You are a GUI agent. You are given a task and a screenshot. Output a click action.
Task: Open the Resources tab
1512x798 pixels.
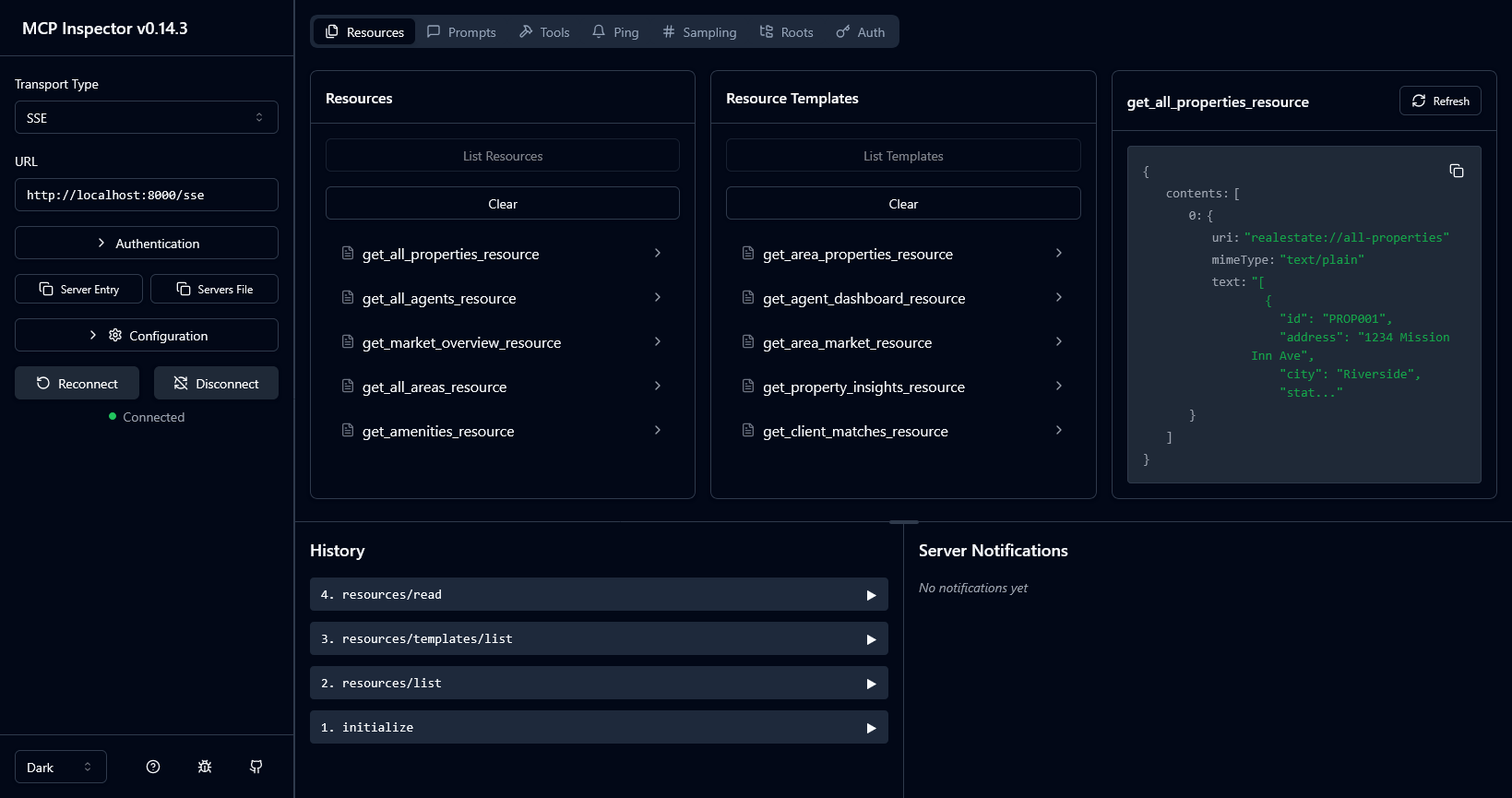pyautogui.click(x=364, y=32)
